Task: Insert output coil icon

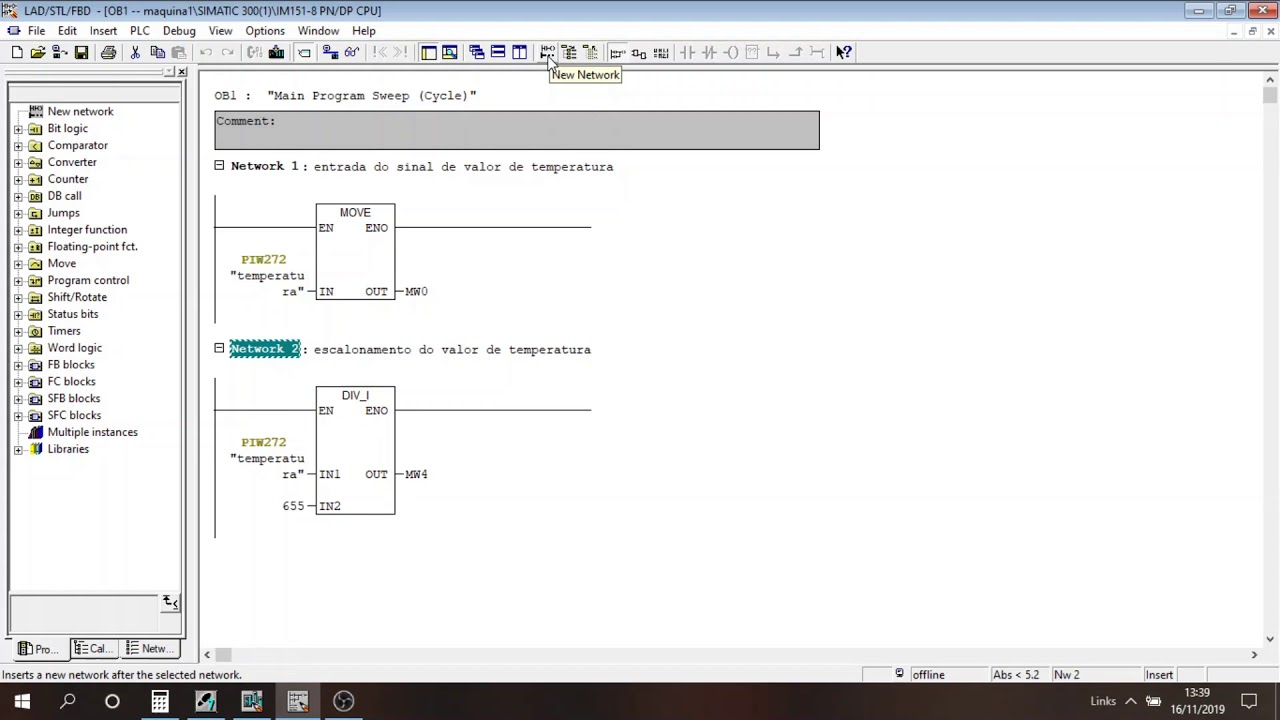Action: pyautogui.click(x=731, y=52)
